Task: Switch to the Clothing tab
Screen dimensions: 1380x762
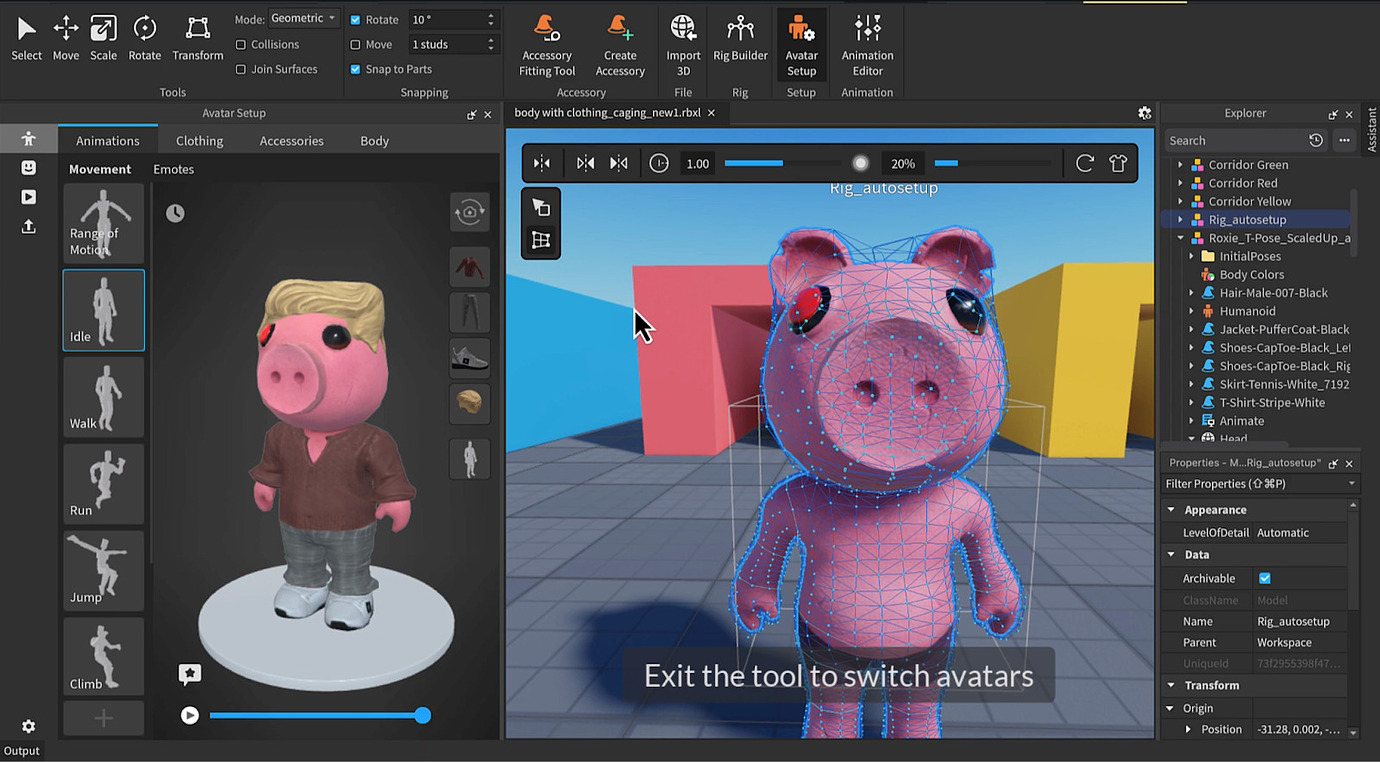Action: pyautogui.click(x=199, y=140)
